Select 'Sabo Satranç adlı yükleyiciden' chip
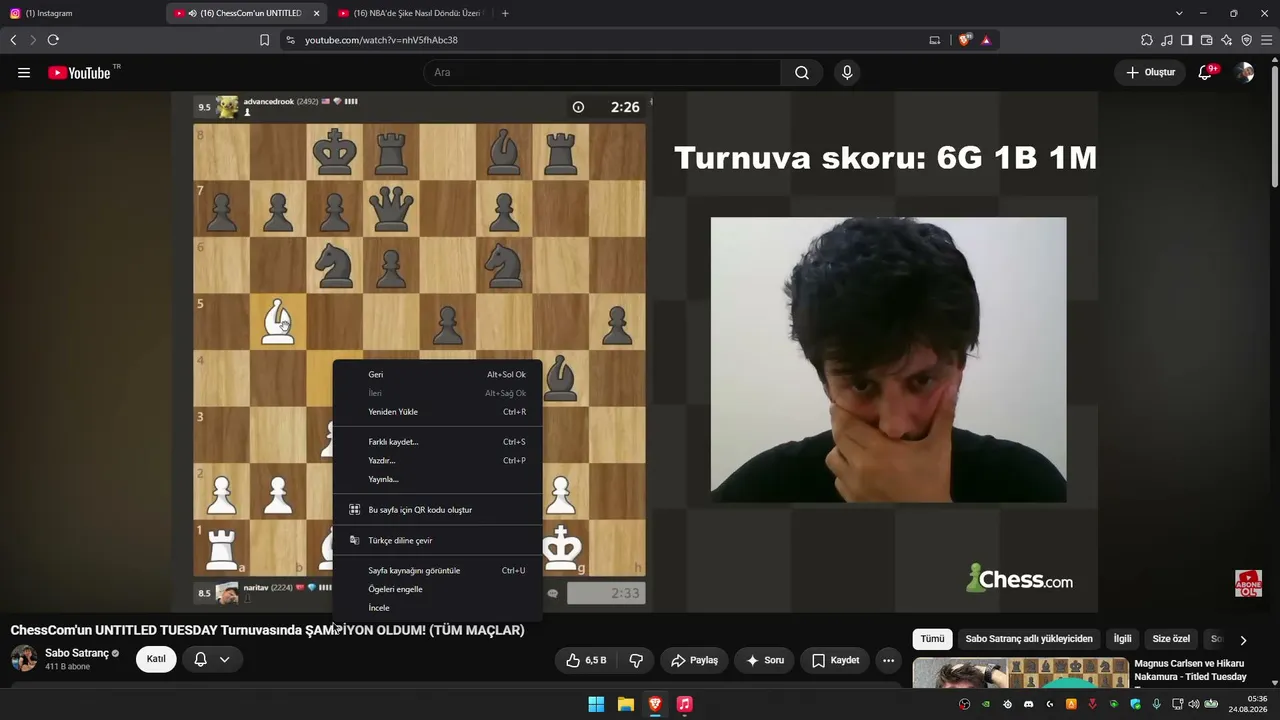1280x720 pixels. click(x=1029, y=639)
